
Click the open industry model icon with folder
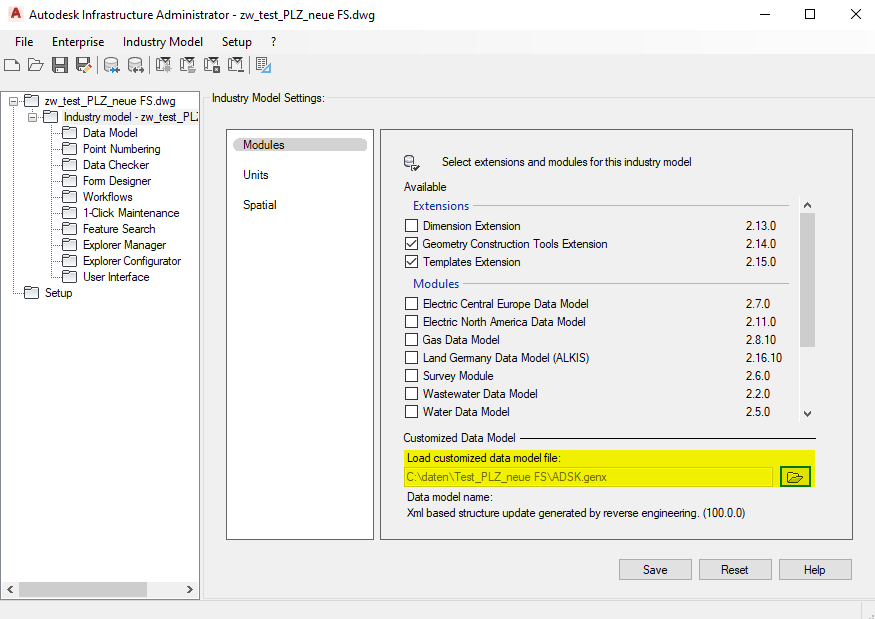(x=188, y=65)
